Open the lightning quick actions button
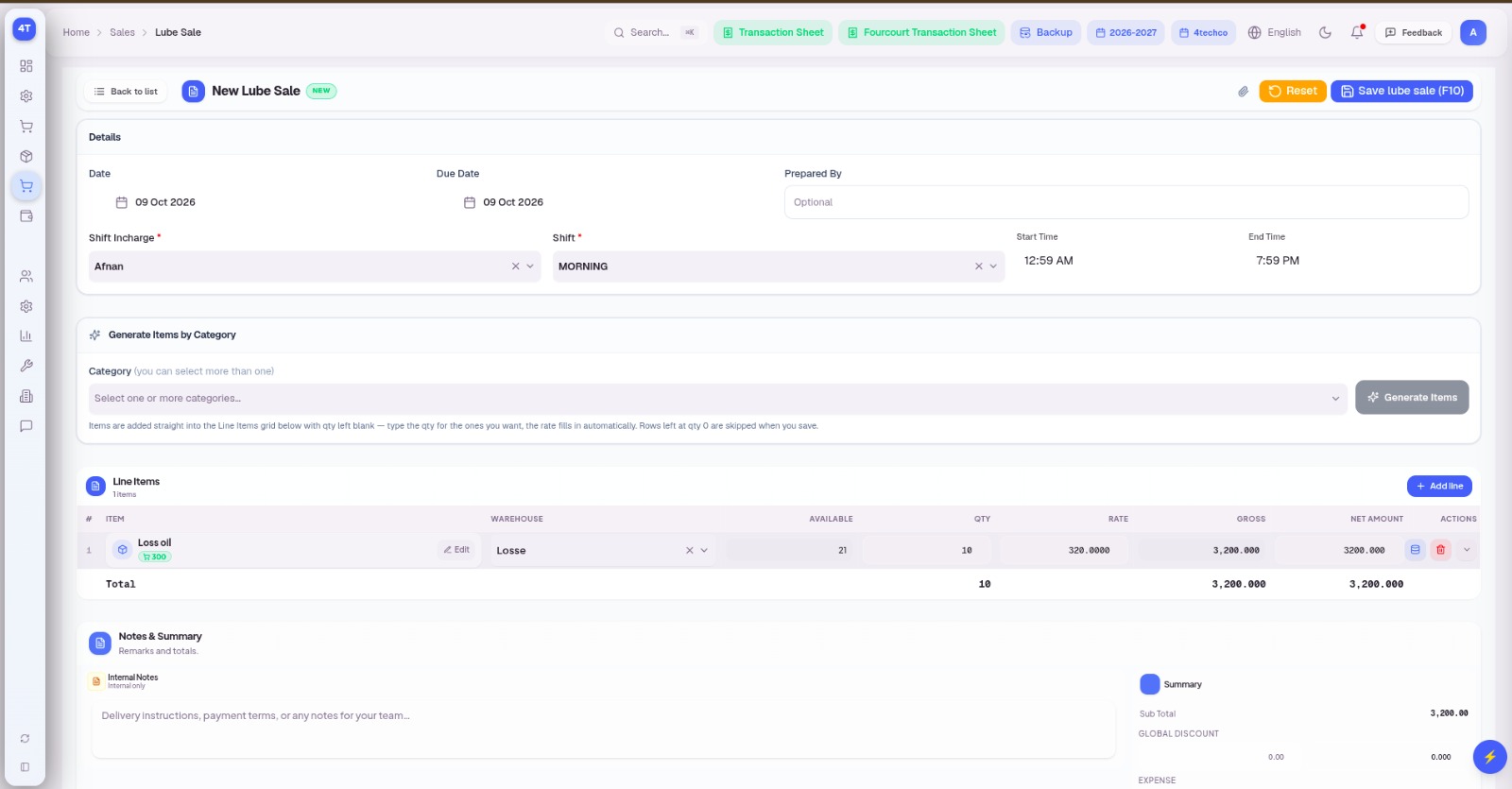This screenshot has height=789, width=1512. pos(1489,757)
